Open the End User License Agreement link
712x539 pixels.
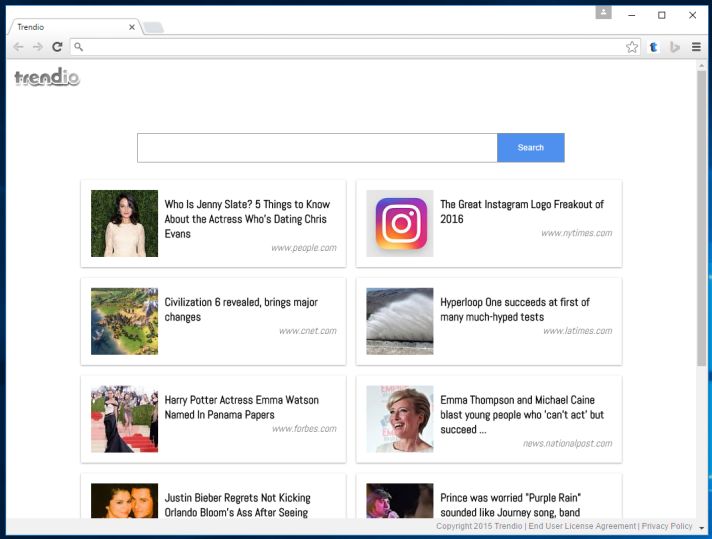582,526
